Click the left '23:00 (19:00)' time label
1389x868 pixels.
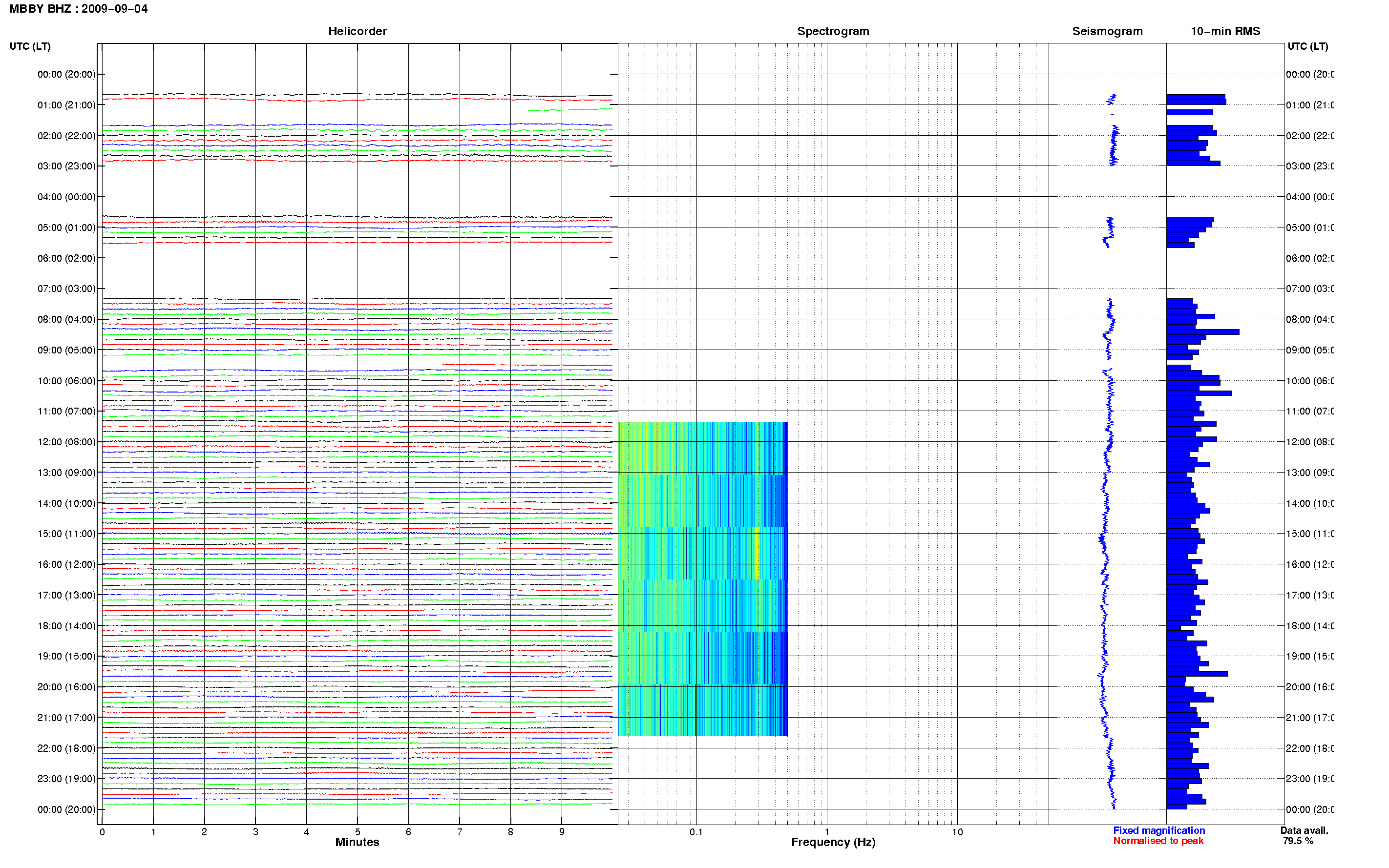pyautogui.click(x=66, y=779)
